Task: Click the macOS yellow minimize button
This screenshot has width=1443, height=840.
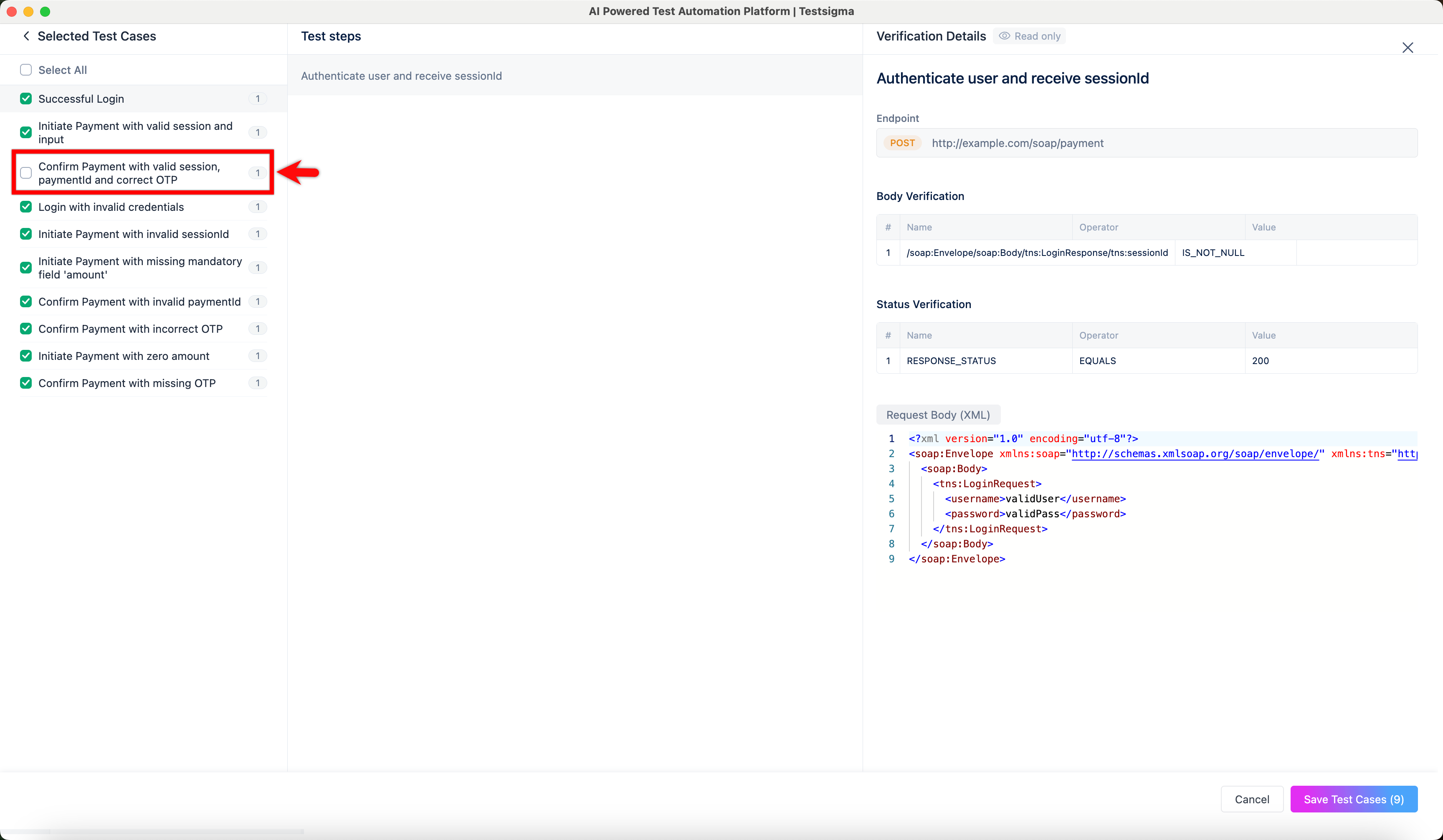Action: pos(29,11)
